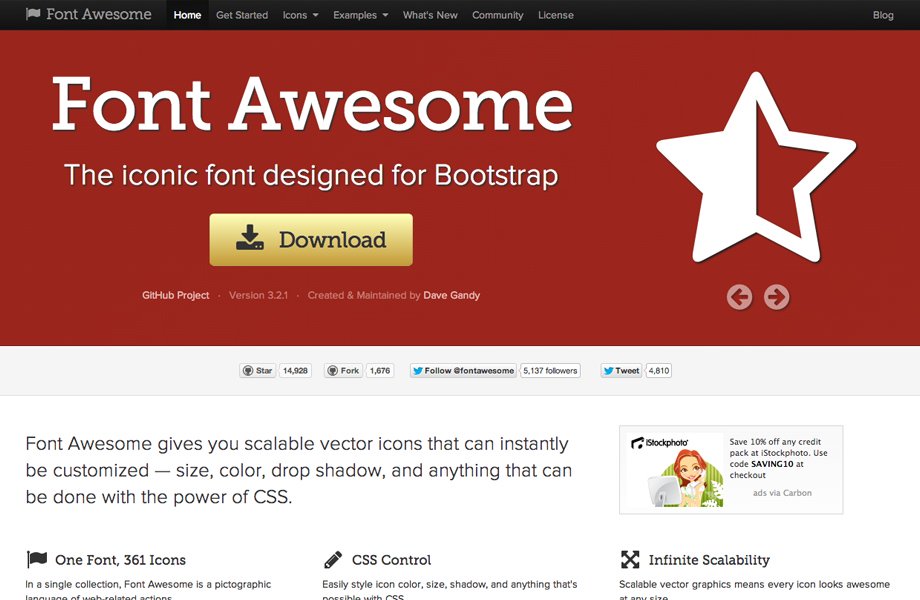Click the resize-arrows icon beside Infinite Scalability
This screenshot has height=600, width=920.
630,559
